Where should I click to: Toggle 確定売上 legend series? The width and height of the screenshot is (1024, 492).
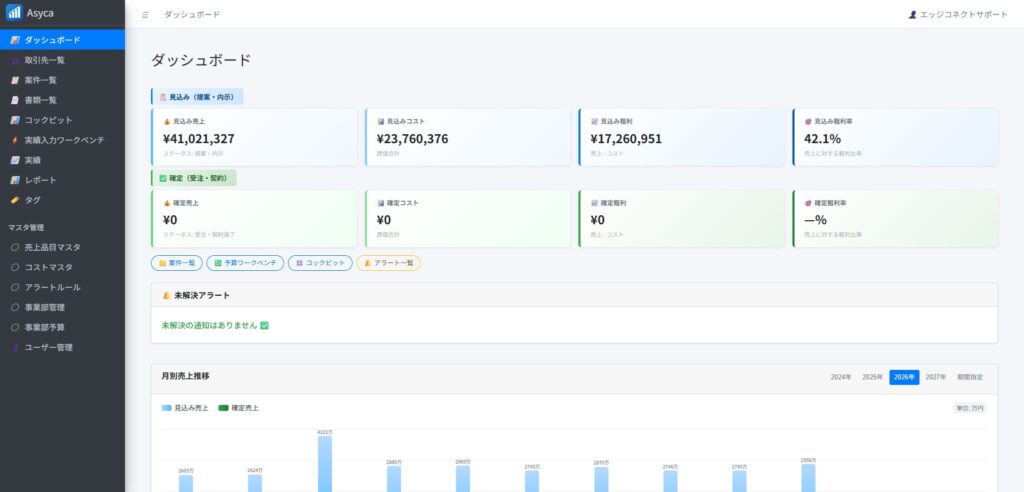(x=240, y=408)
